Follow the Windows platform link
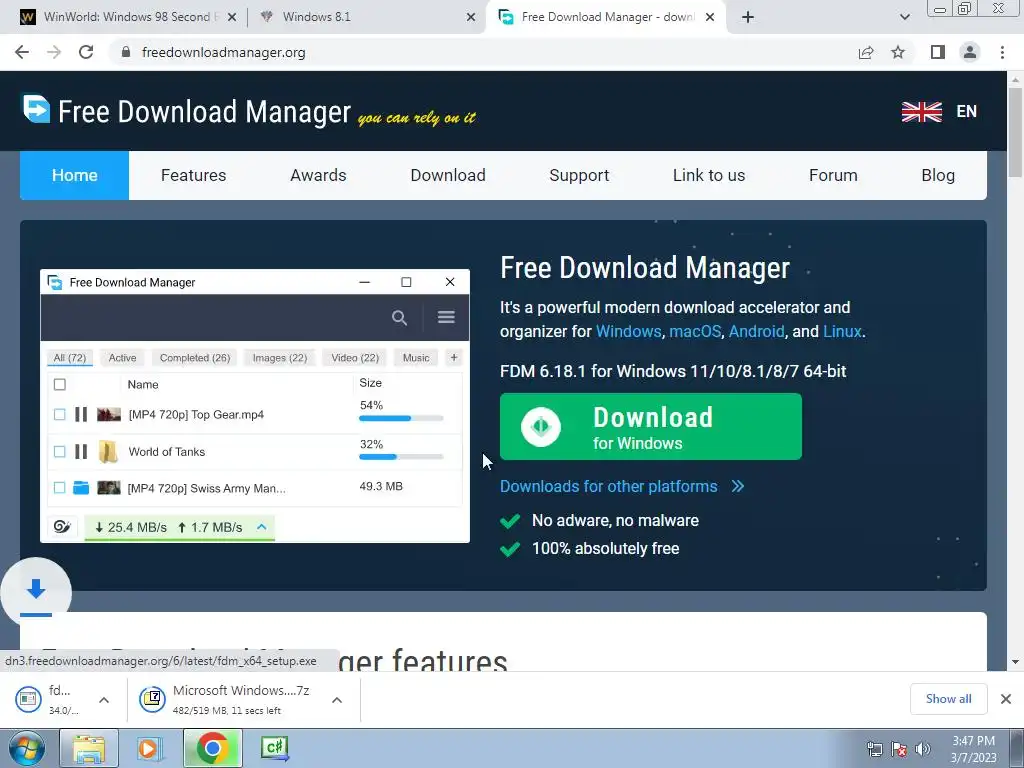This screenshot has width=1024, height=768. click(628, 331)
